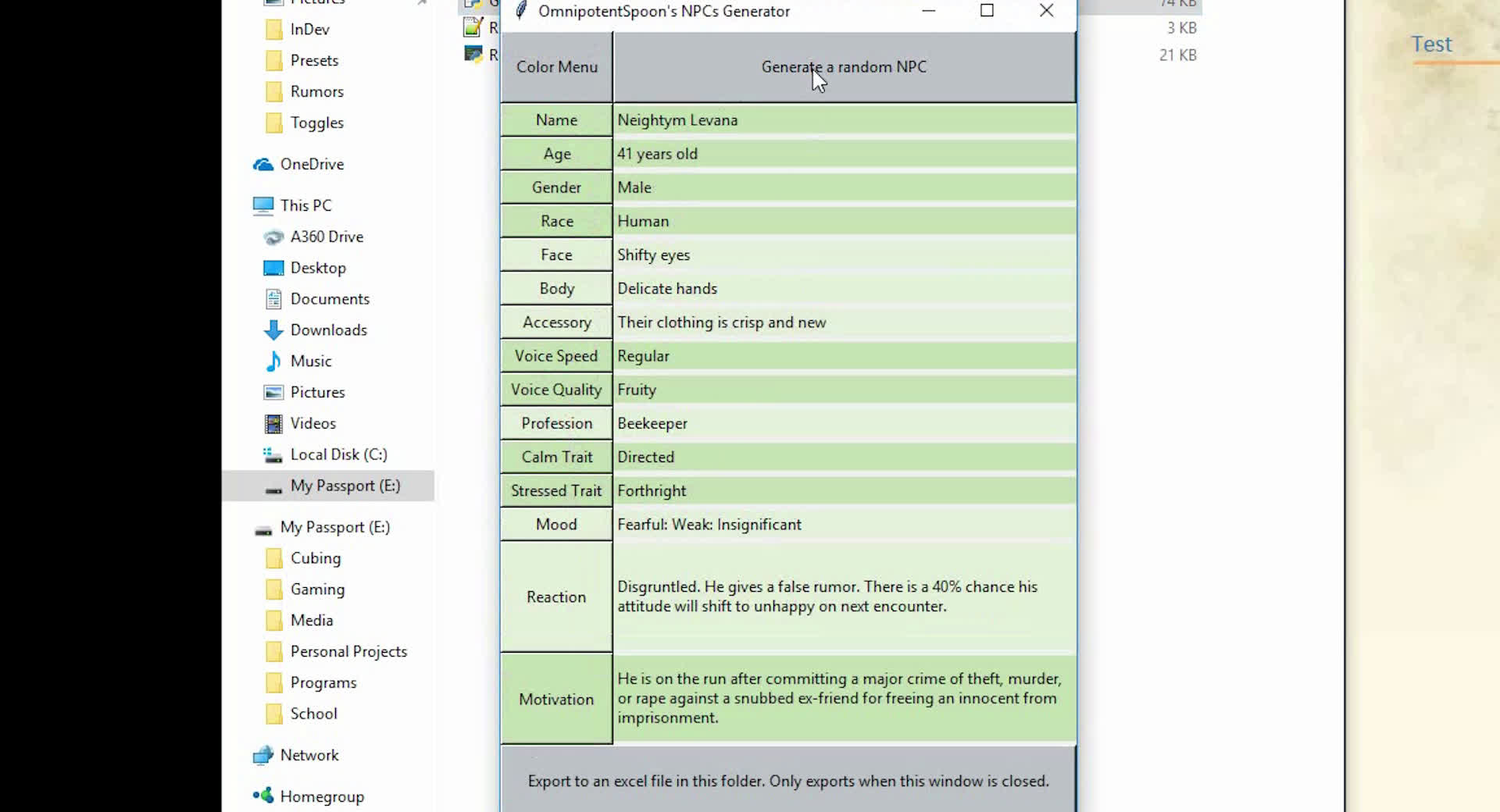
Task: Open the Videos filmstrip icon
Action: [x=273, y=423]
